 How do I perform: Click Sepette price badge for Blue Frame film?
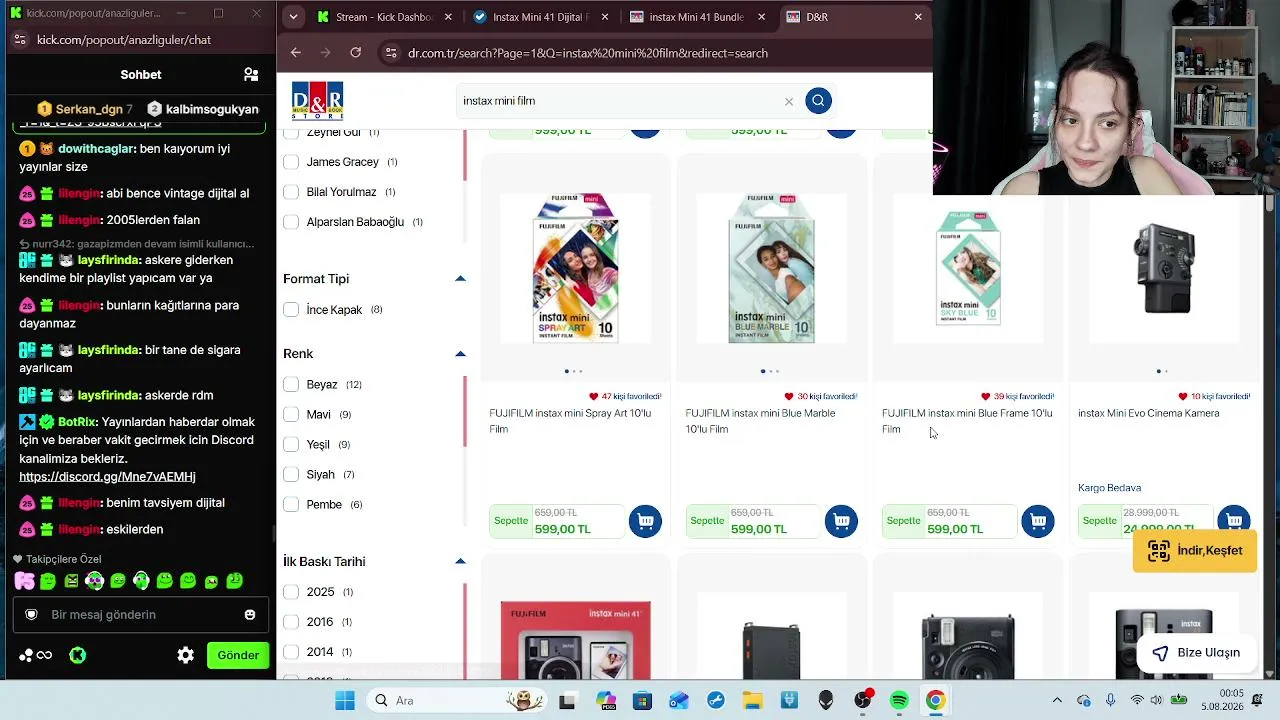point(949,521)
